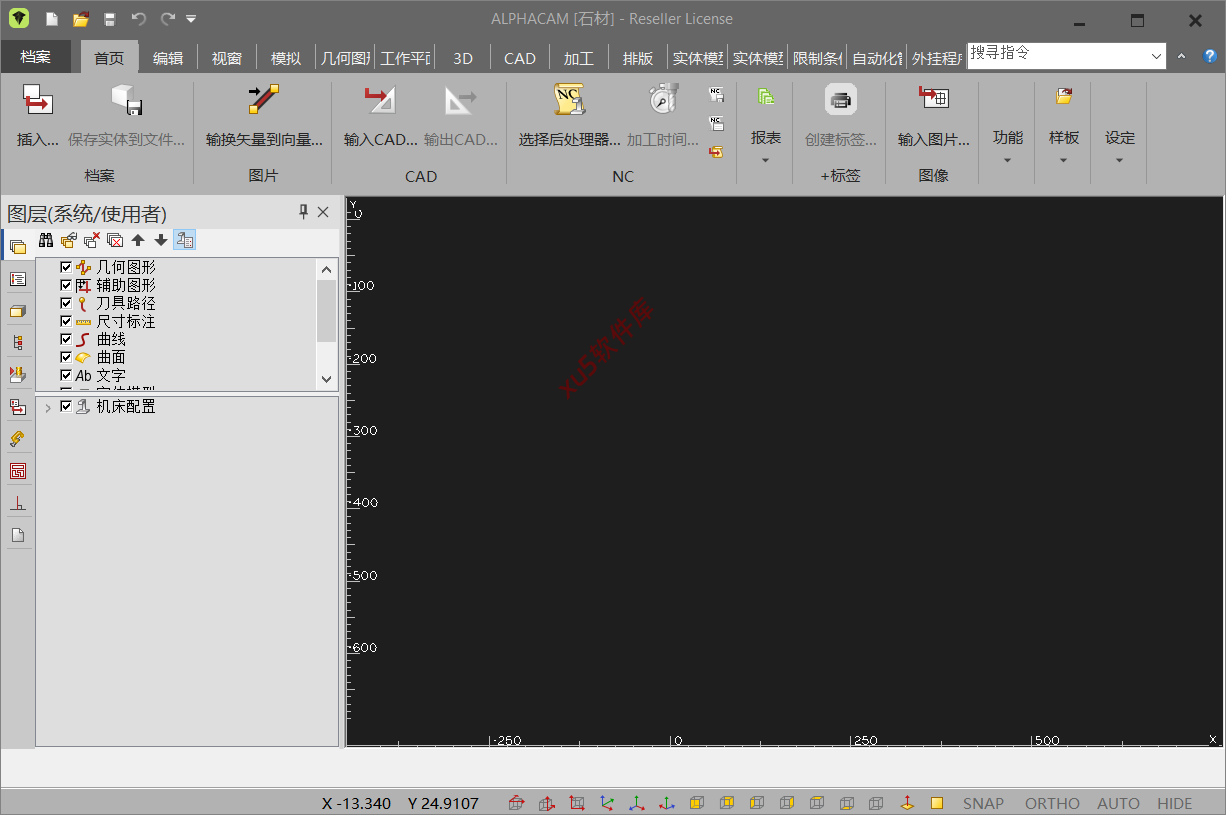
Task: Toggle SNAP mode in status bar
Action: point(983,803)
